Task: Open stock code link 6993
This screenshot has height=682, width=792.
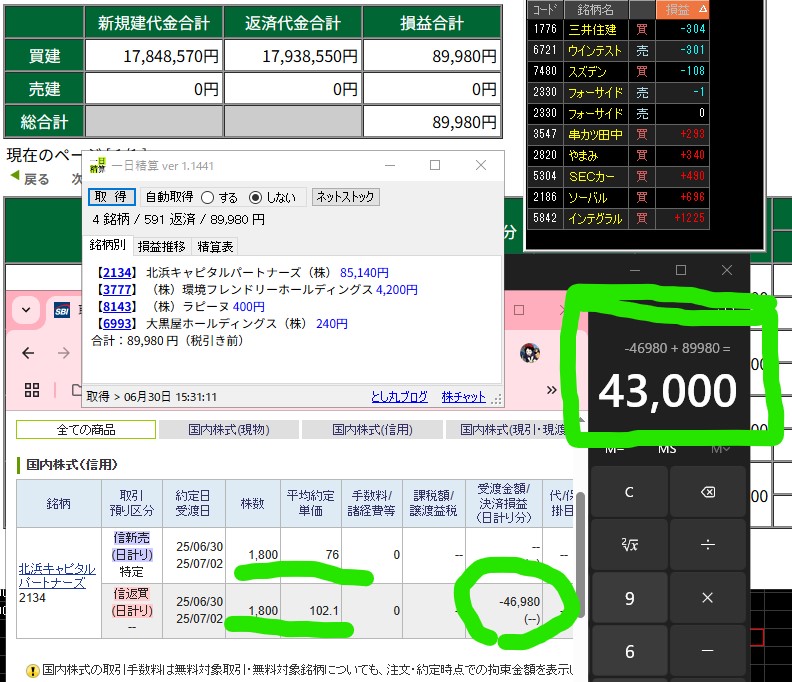Action: (x=117, y=324)
